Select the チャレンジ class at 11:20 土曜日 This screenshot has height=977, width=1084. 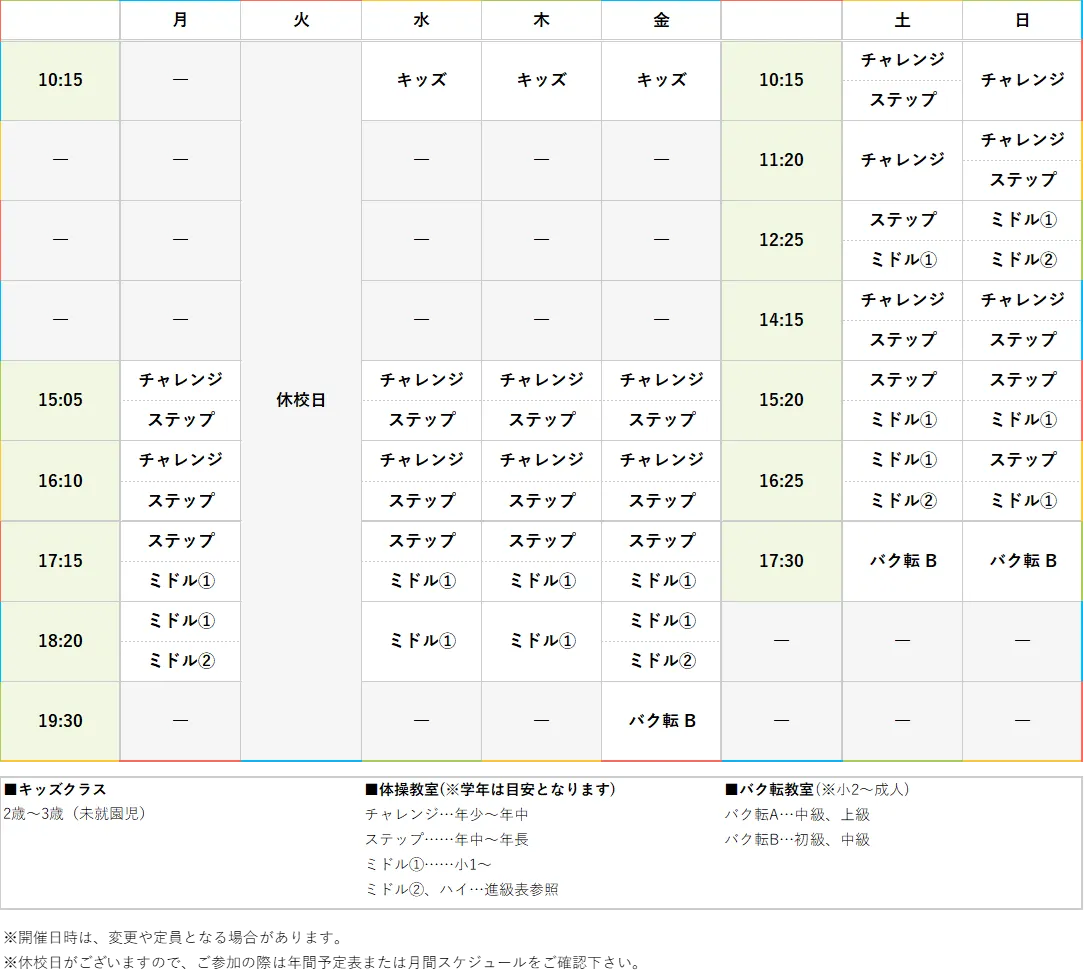click(x=901, y=160)
